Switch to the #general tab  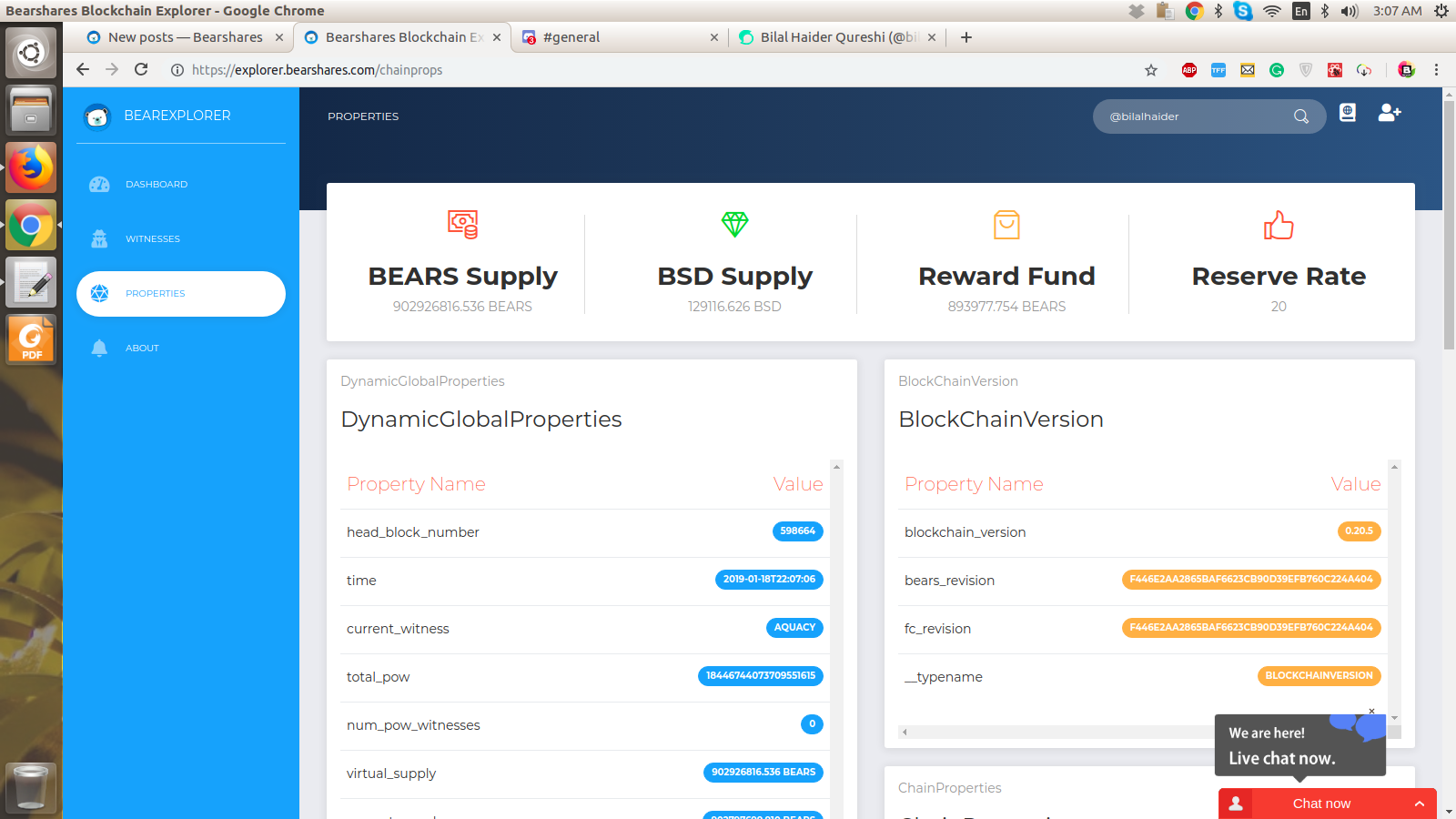(621, 37)
